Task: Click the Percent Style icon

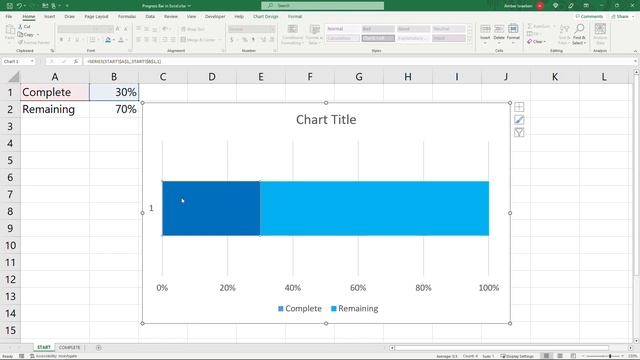Action: [244, 40]
